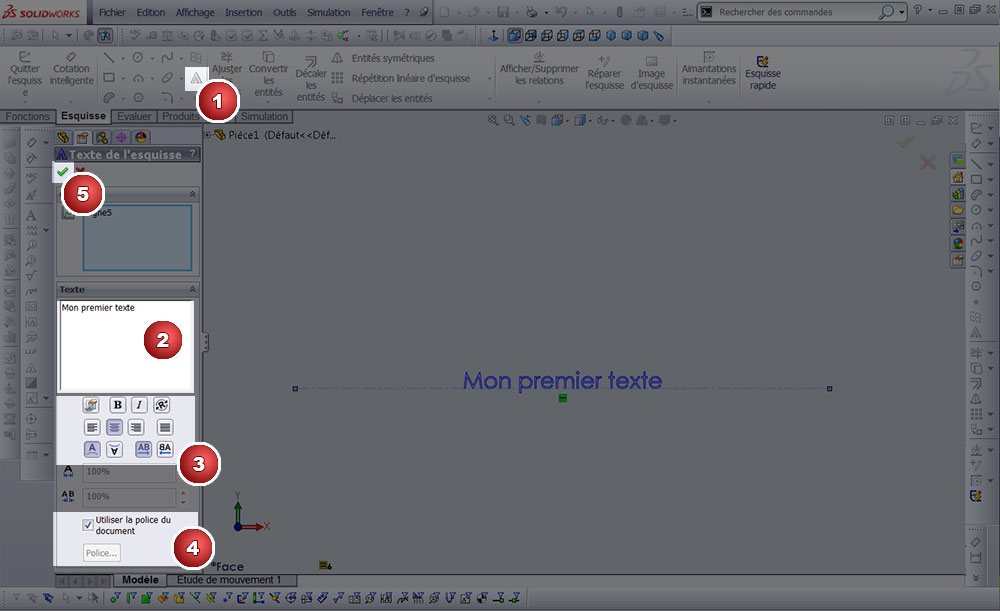Cancel sketch with red X in viewport
Screen dimensions: 1000x611
coord(927,162)
